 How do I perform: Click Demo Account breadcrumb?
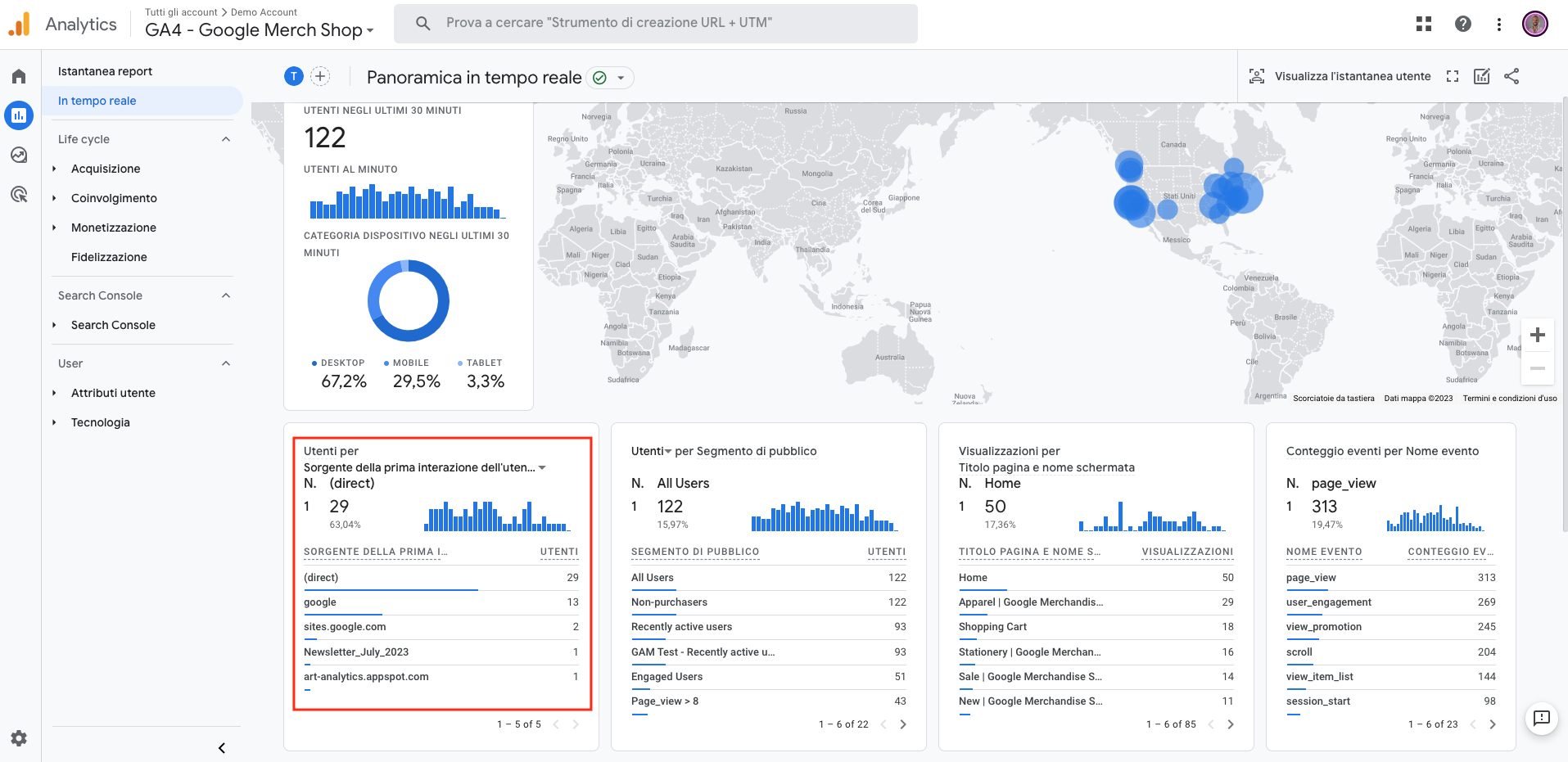(x=264, y=12)
